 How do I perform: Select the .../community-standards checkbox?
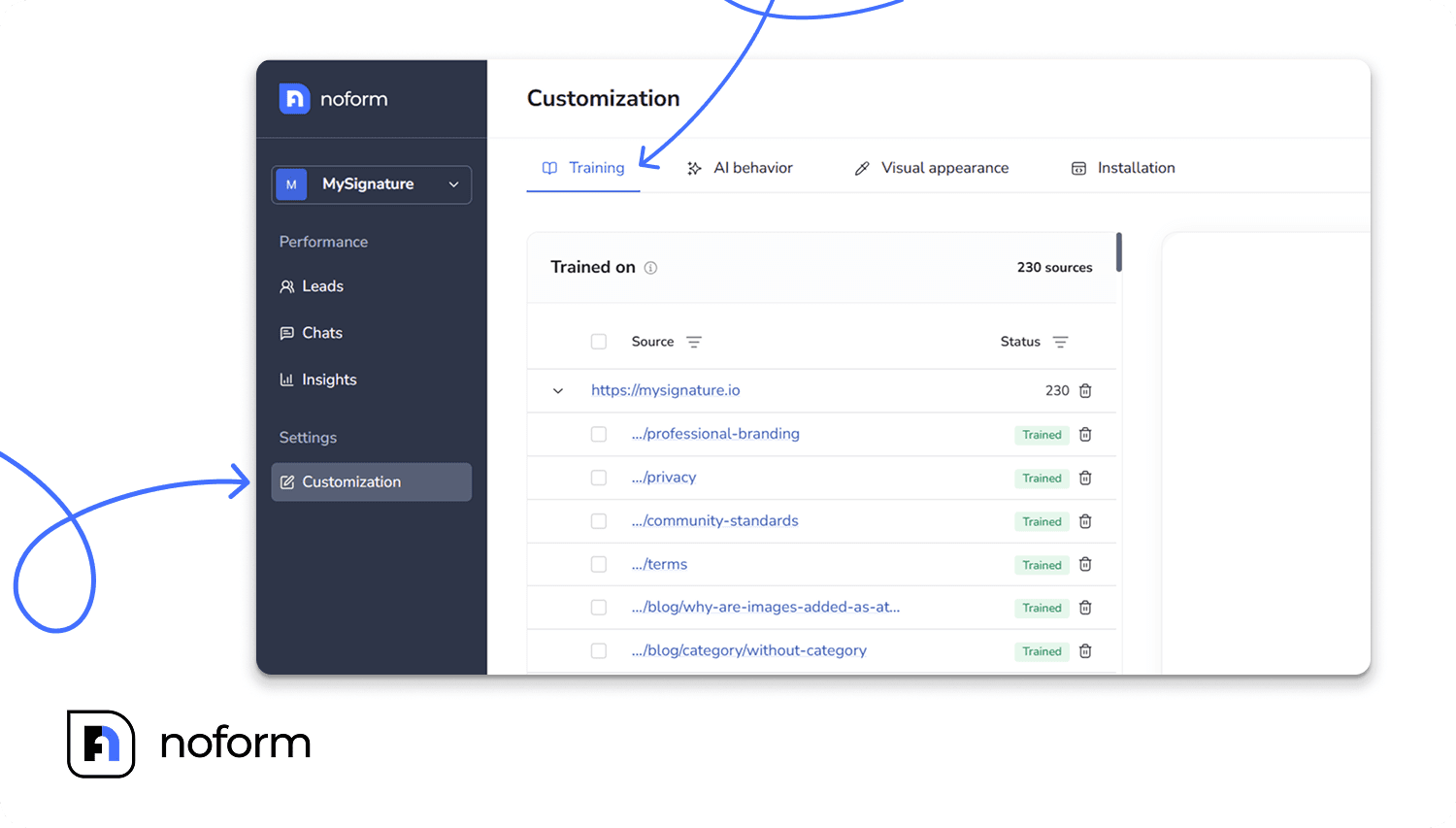(599, 520)
